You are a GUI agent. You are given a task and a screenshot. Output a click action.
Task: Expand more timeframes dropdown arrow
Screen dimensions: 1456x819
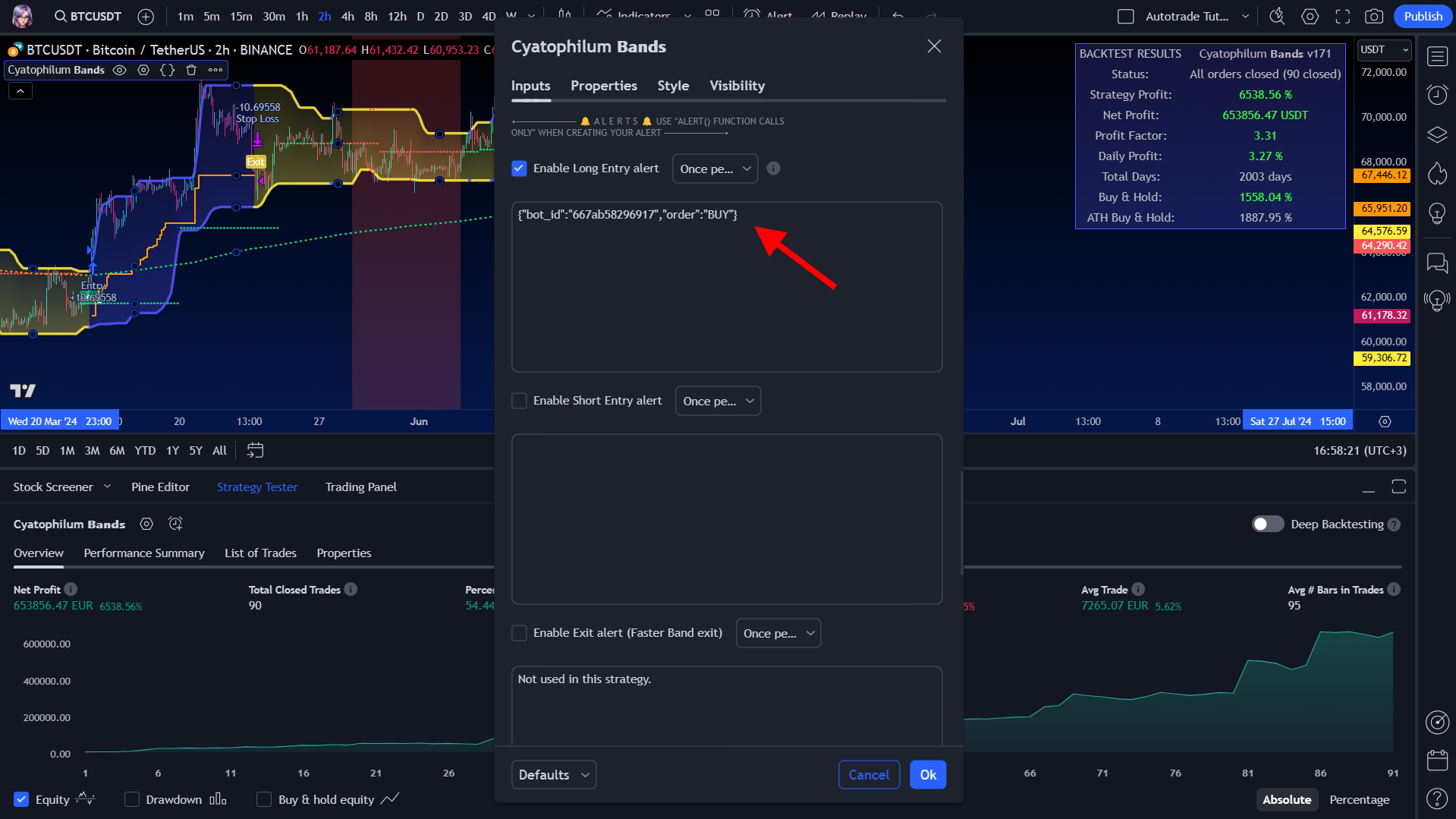[x=531, y=16]
